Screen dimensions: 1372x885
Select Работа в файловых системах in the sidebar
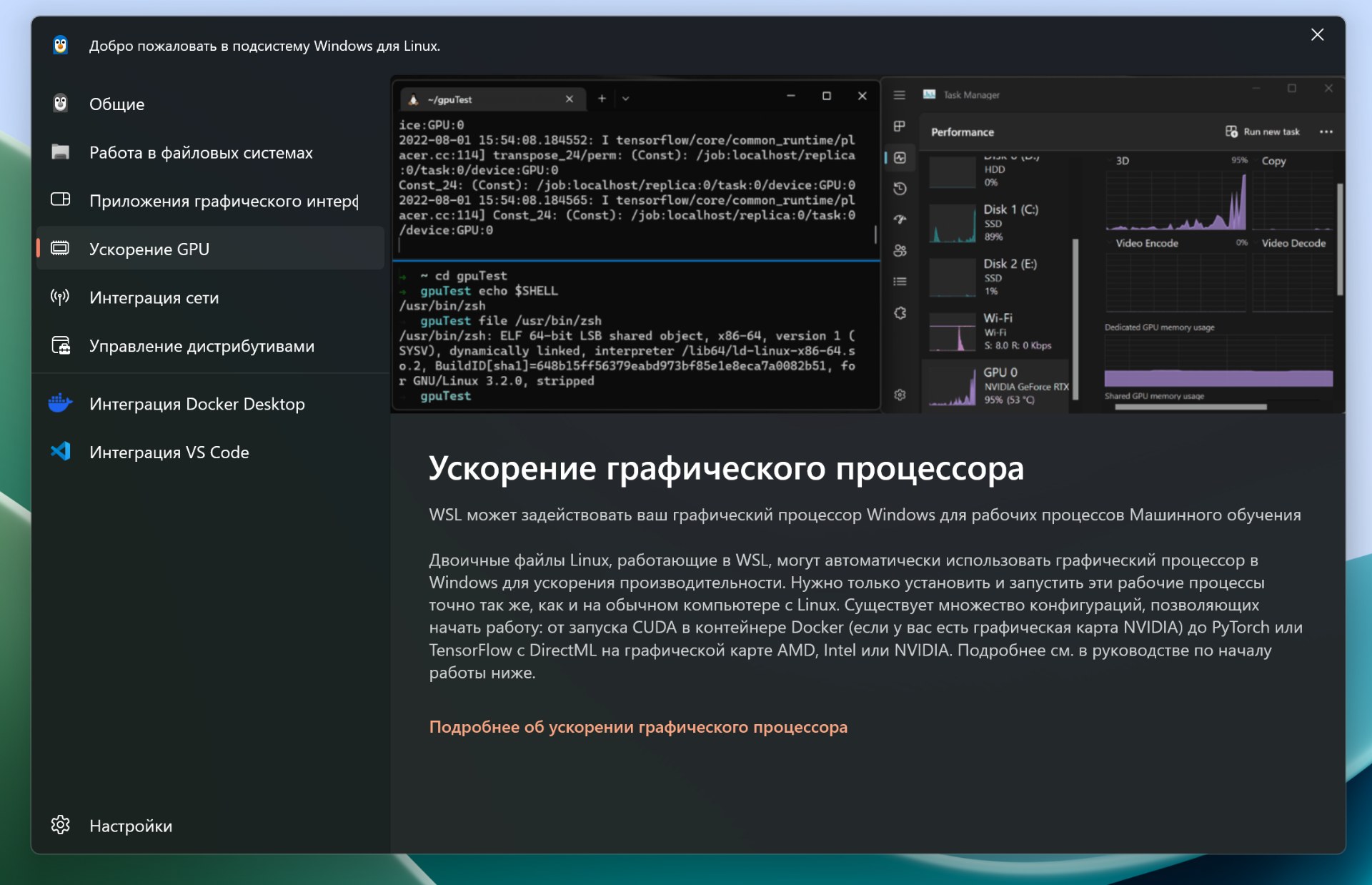tap(200, 153)
